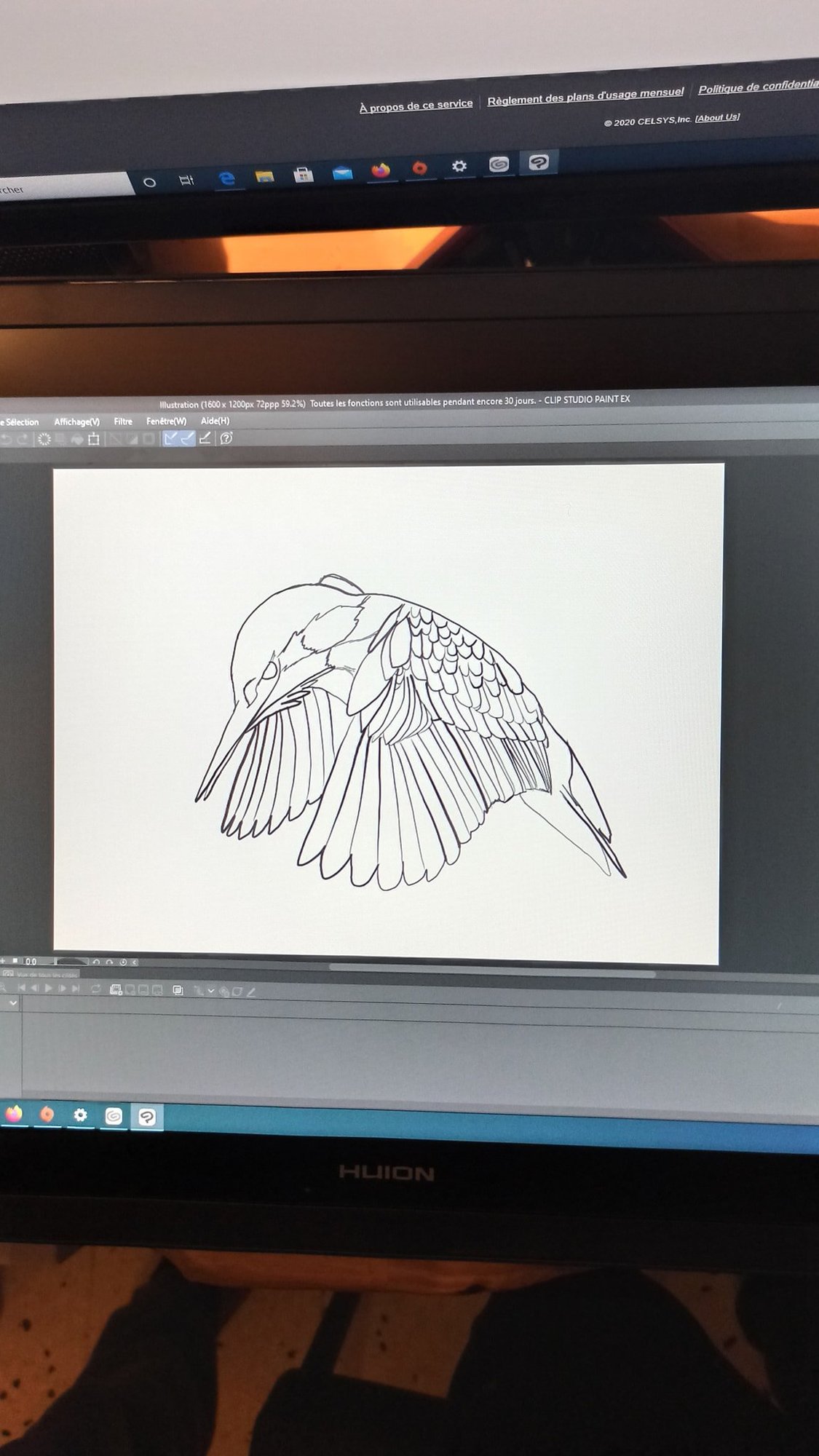Click the 'Règlement des plans d'usage mensuel' link

pyautogui.click(x=585, y=96)
